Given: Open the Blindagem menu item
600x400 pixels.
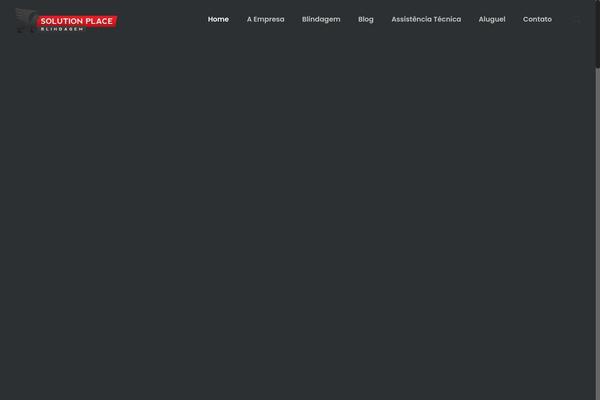Looking at the screenshot, I should point(321,20).
